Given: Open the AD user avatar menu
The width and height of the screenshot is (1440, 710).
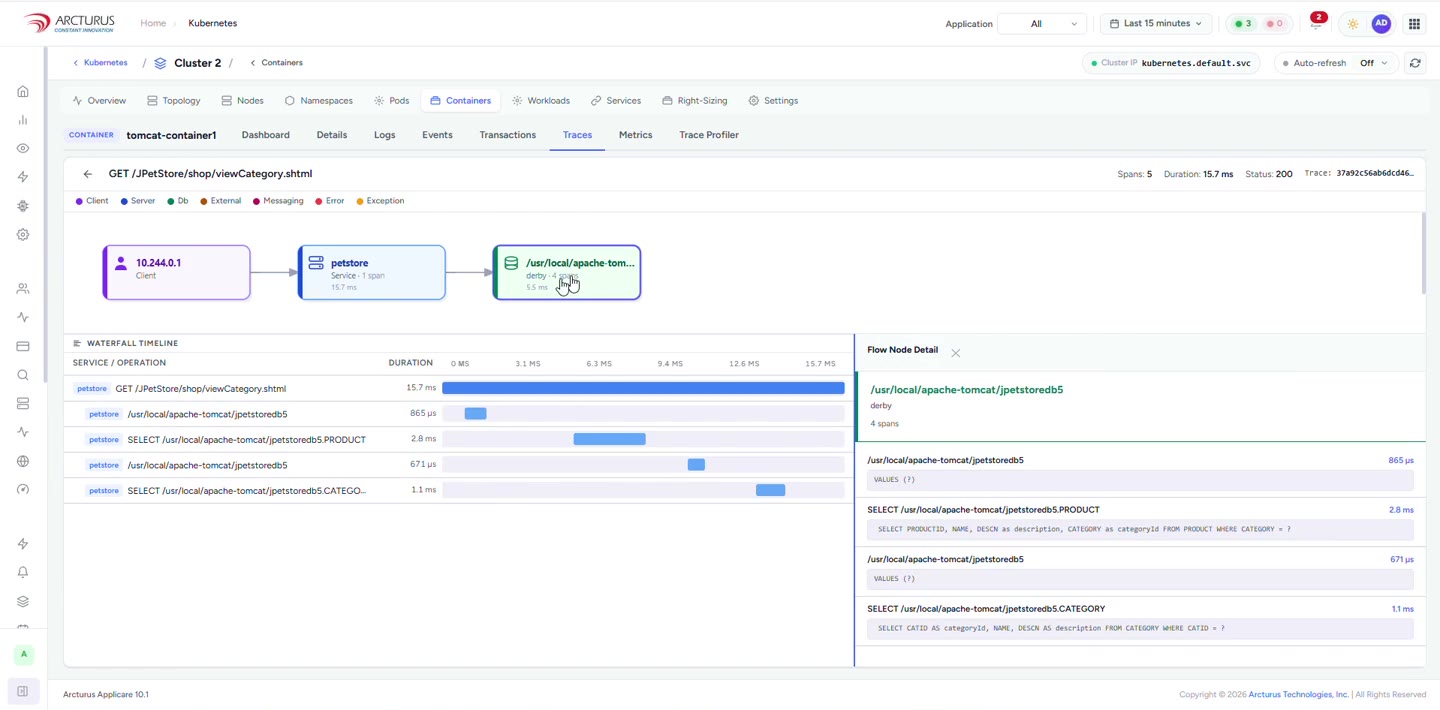Looking at the screenshot, I should point(1381,24).
